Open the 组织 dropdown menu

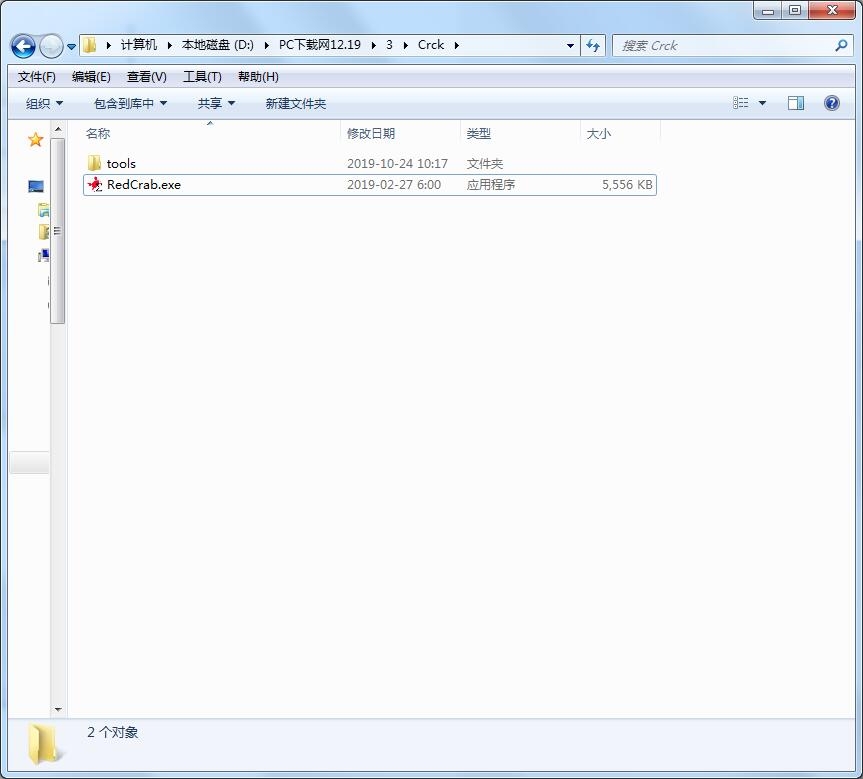(x=44, y=103)
